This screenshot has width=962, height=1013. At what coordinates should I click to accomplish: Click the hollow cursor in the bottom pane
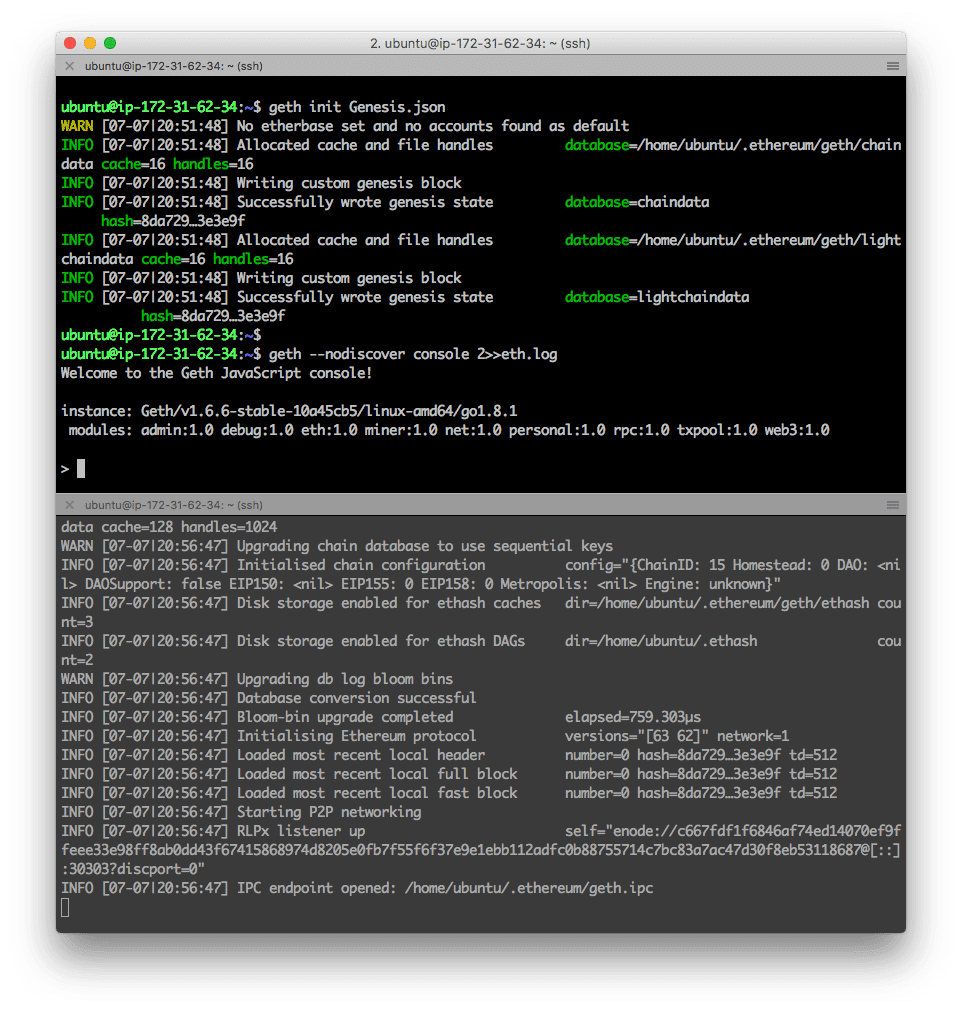pos(66,907)
